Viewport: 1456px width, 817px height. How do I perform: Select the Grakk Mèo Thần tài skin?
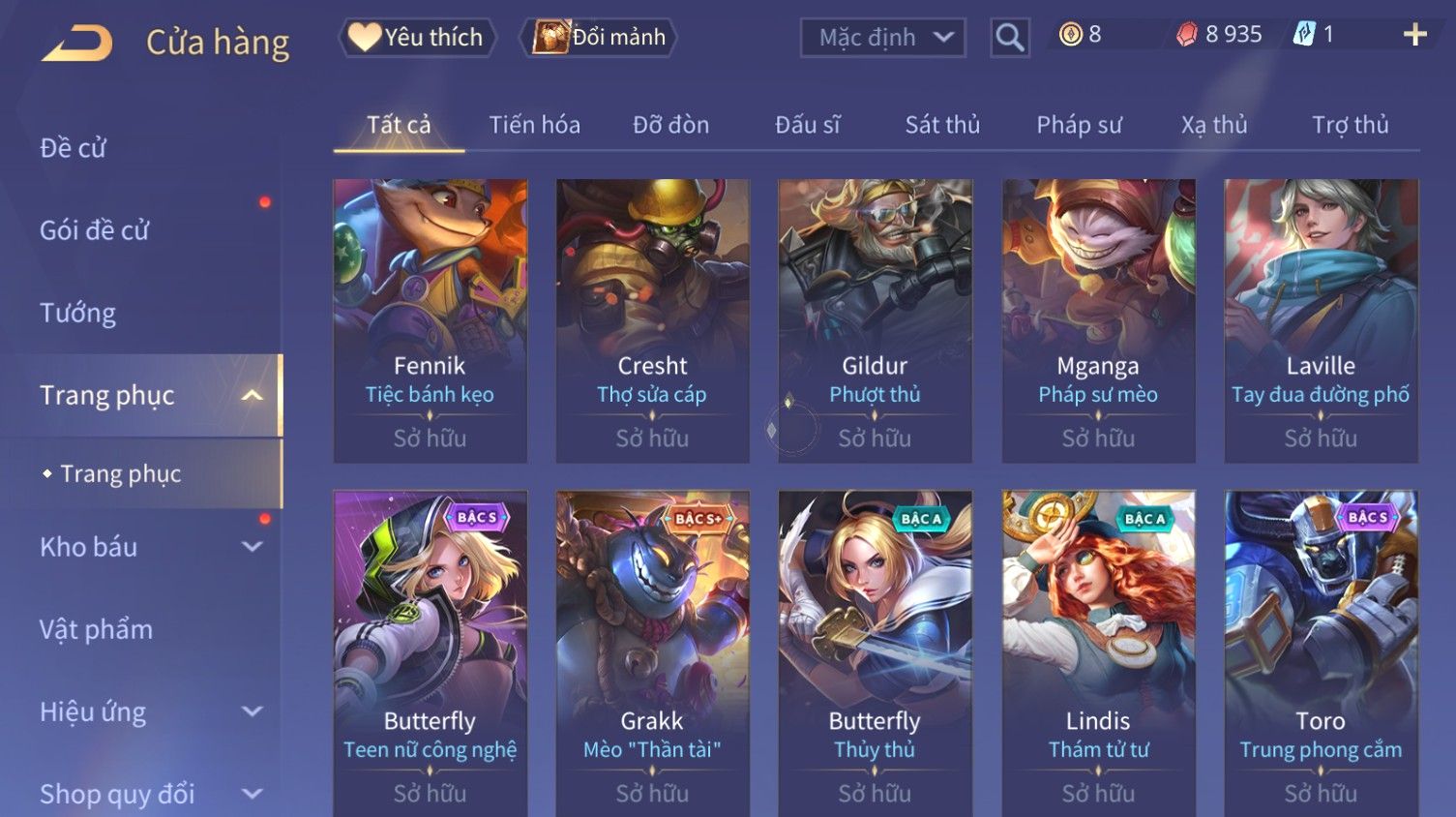pos(653,653)
